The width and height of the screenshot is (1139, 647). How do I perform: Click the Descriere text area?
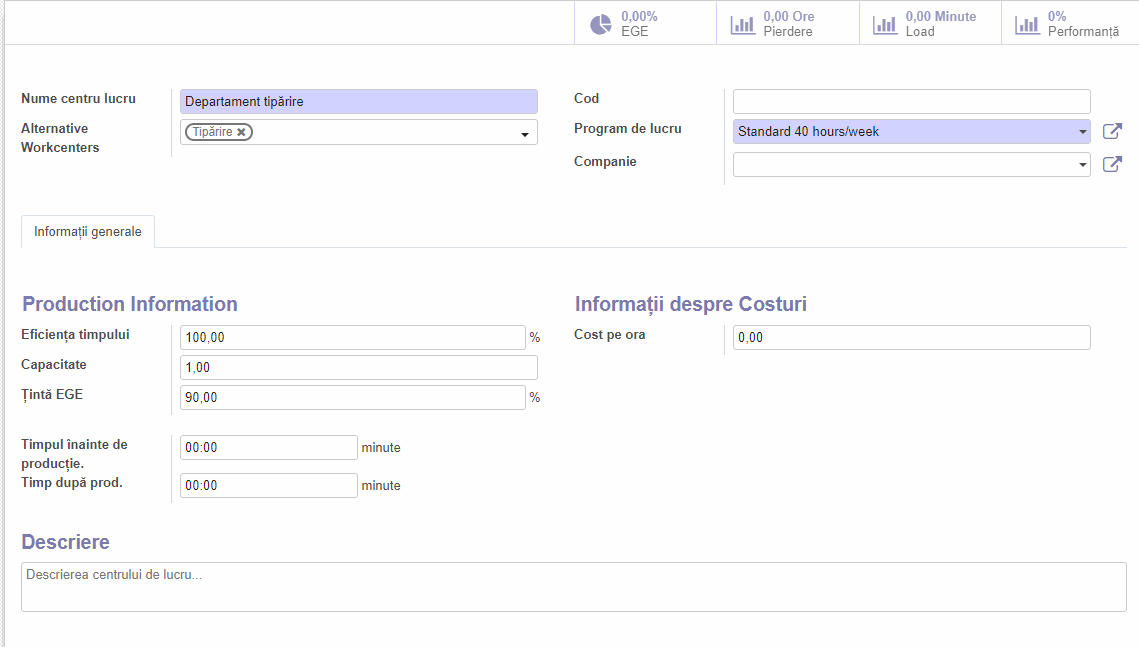[x=574, y=587]
